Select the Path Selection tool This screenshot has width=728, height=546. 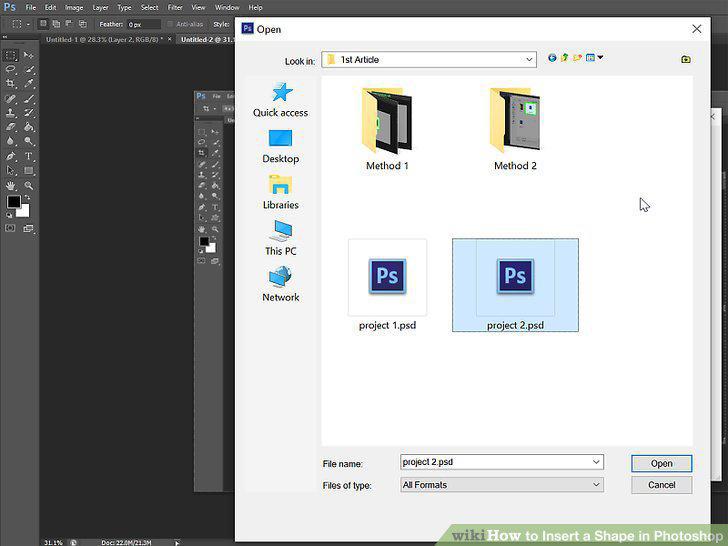tap(11, 170)
